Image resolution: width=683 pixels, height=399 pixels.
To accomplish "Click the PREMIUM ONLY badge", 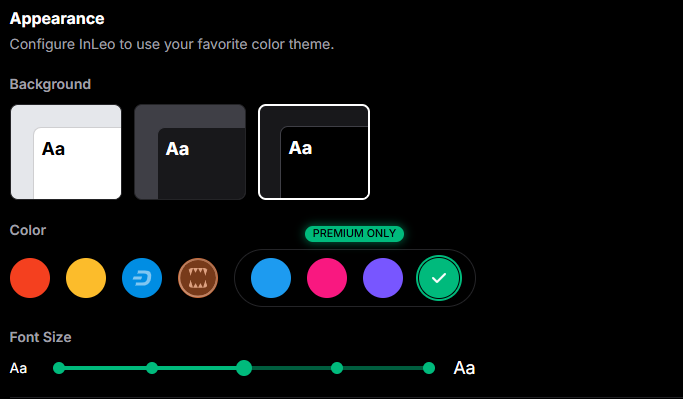I will [x=354, y=233].
